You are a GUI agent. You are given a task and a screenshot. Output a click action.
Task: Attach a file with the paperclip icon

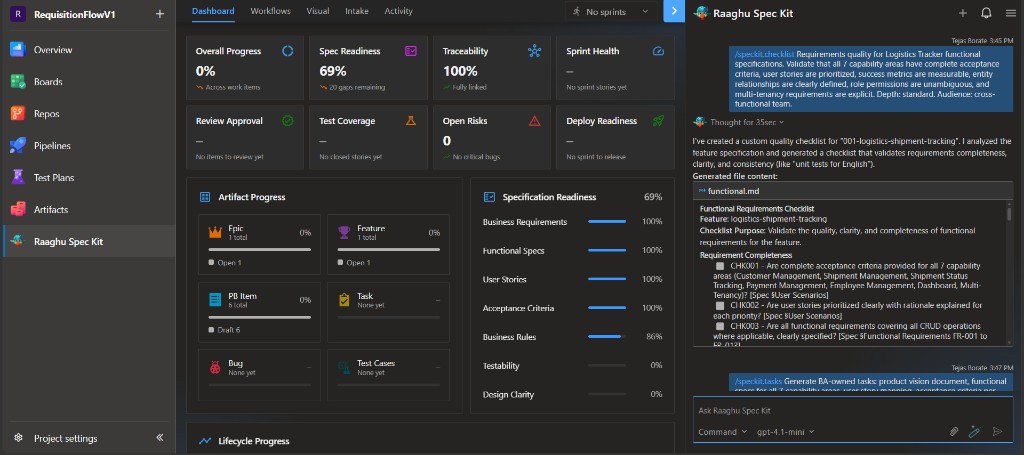(x=953, y=431)
